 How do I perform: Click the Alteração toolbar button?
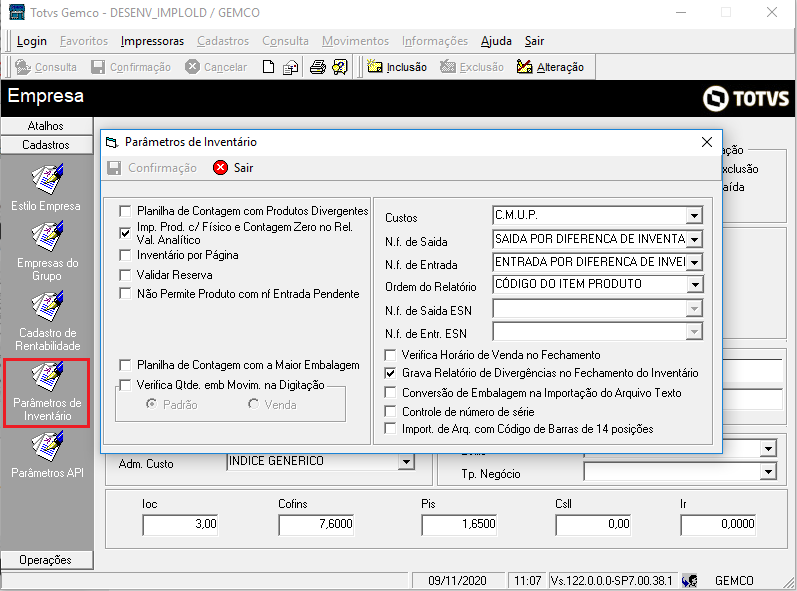(x=550, y=67)
